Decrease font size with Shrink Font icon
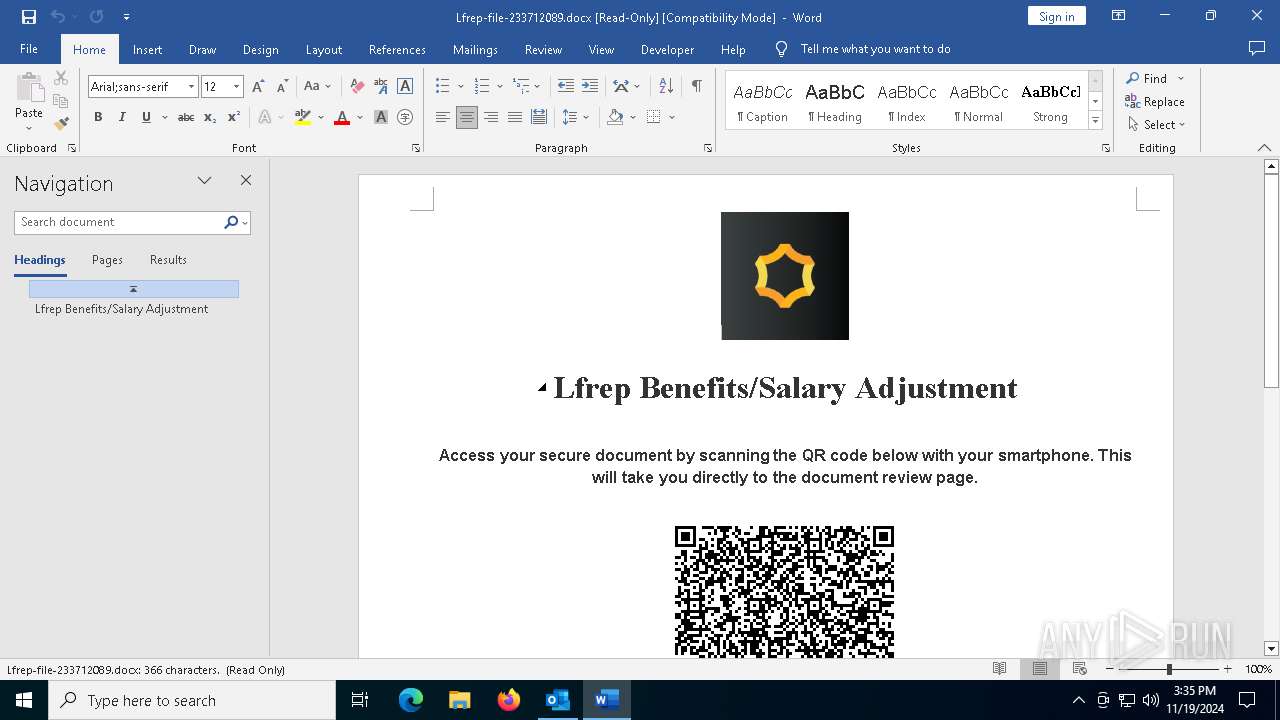 click(282, 87)
